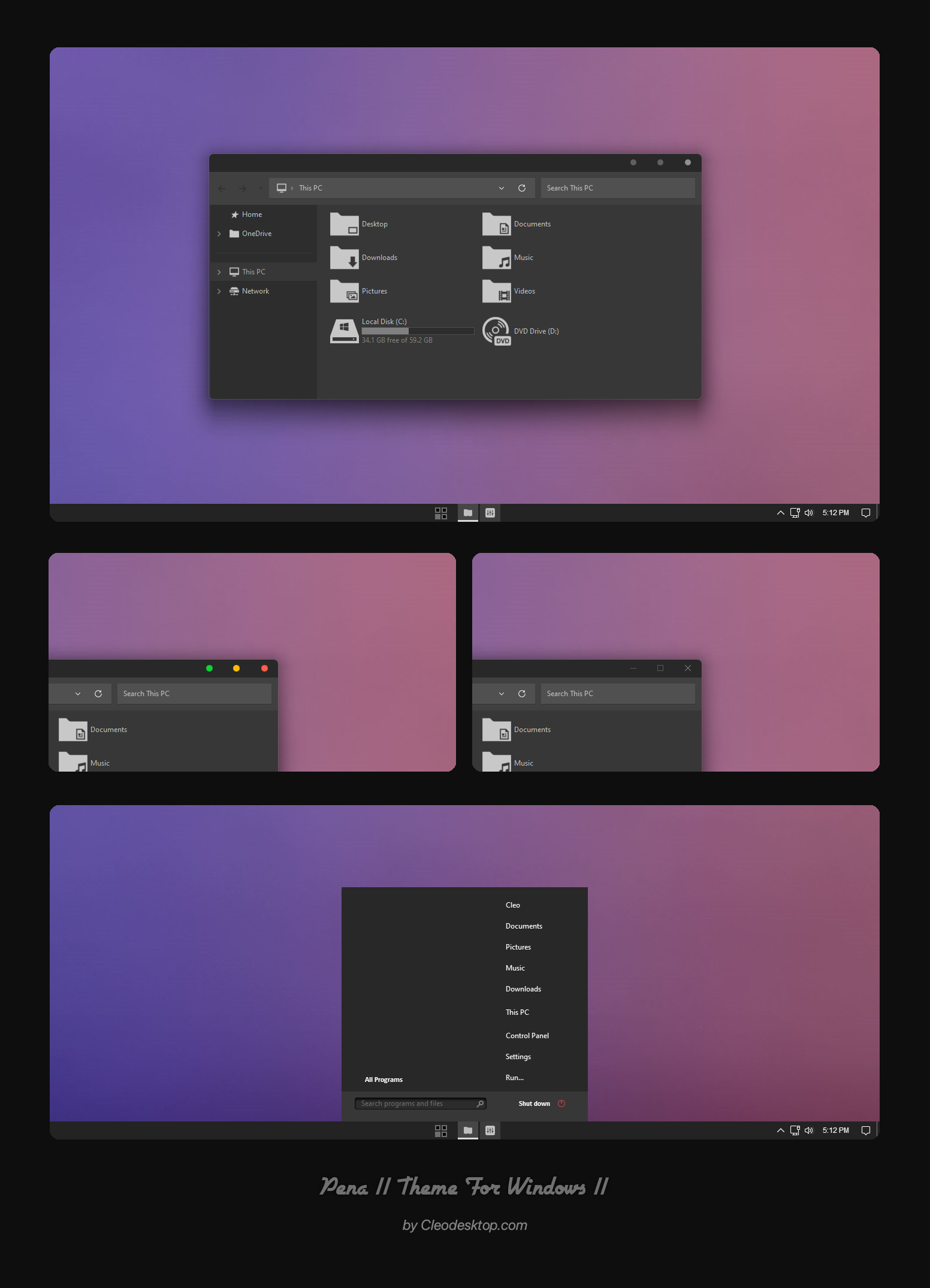930x1288 pixels.
Task: Open Control Panel from the Start menu
Action: pyautogui.click(x=527, y=1036)
